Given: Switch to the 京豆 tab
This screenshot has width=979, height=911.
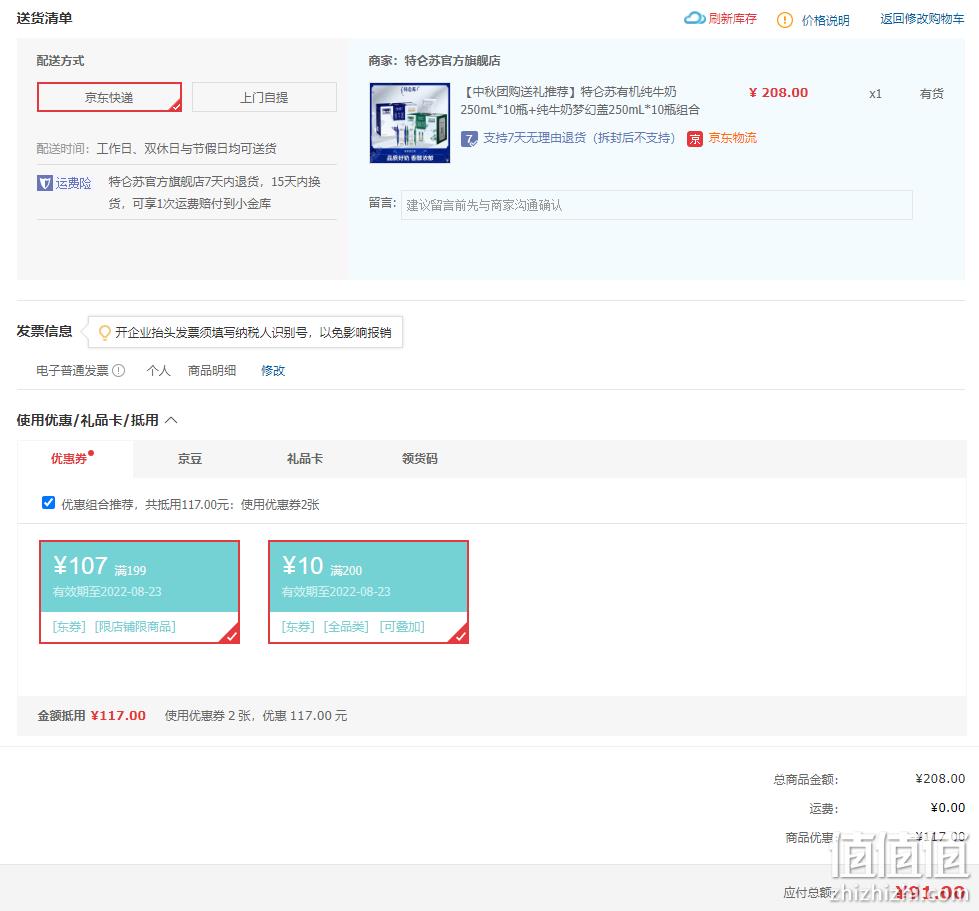Looking at the screenshot, I should (x=190, y=459).
